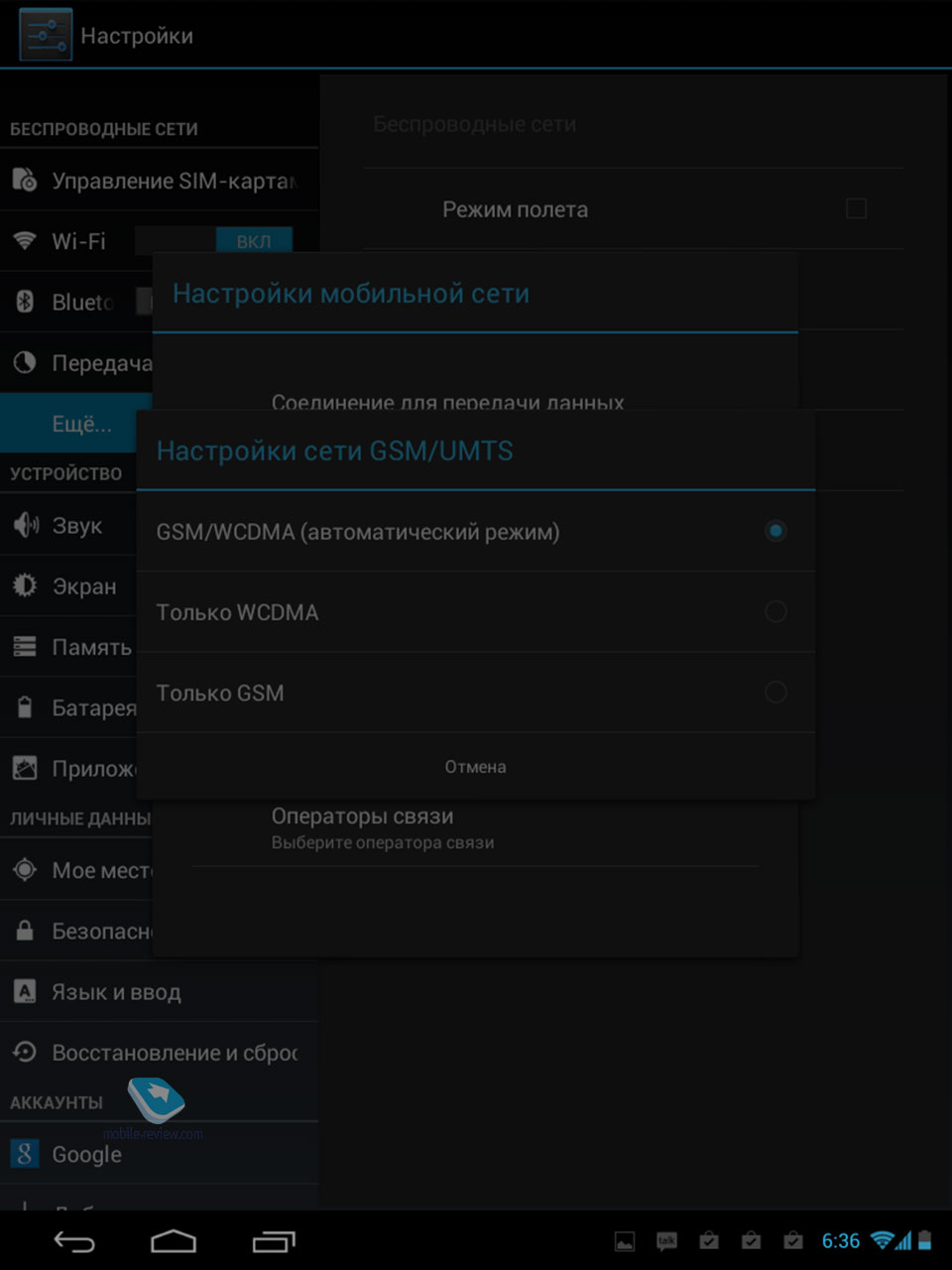Open SIM card management icon entry
Viewport: 952px width, 1270px height.
pos(25,180)
